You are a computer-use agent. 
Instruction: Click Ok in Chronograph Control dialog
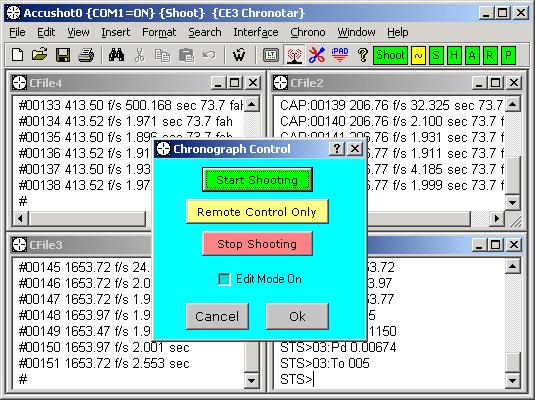coord(297,316)
